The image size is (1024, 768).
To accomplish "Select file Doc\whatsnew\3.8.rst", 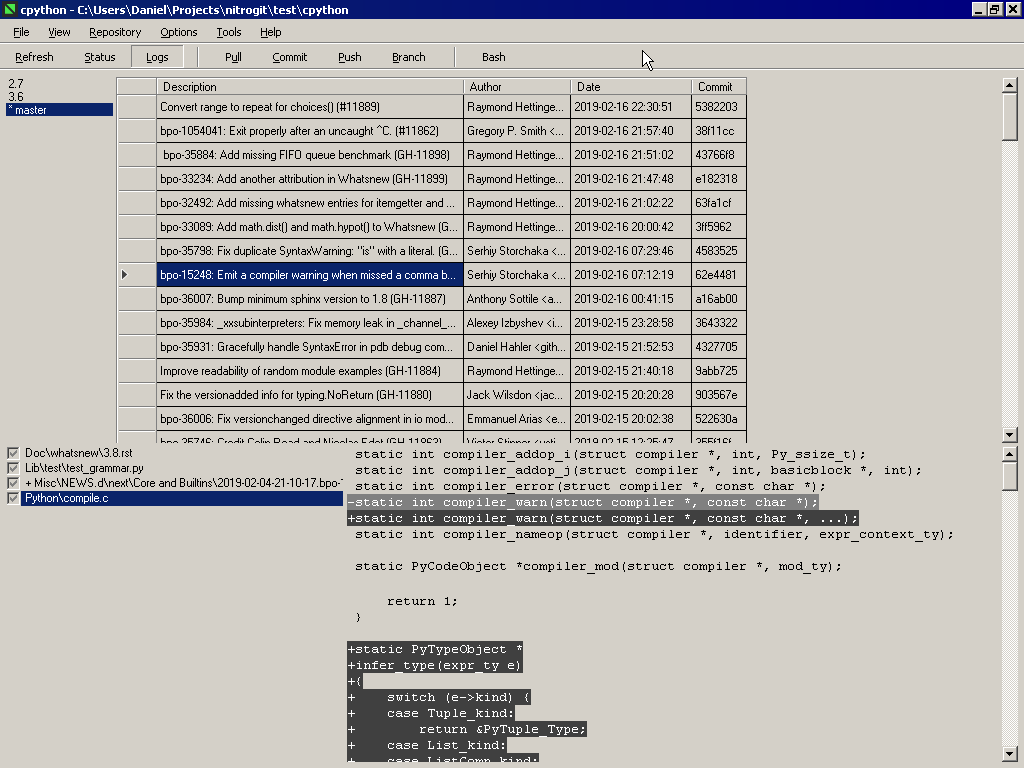I will [x=78, y=453].
